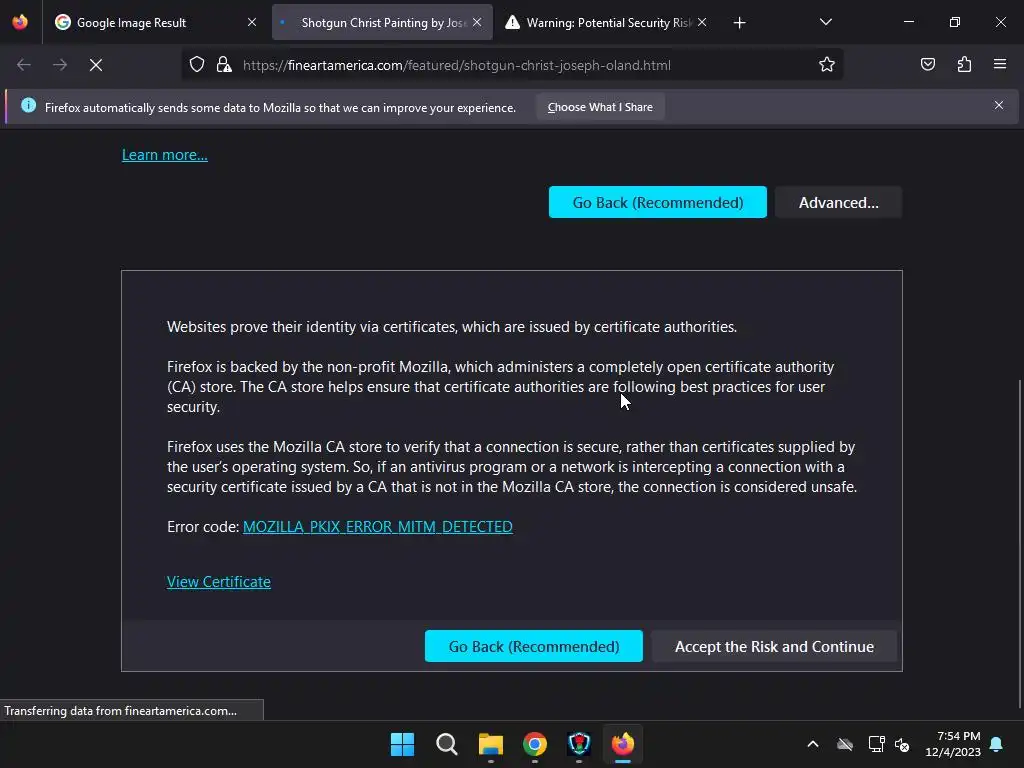Show hidden system tray icons chevron
Image resolution: width=1024 pixels, height=768 pixels.
(x=812, y=744)
